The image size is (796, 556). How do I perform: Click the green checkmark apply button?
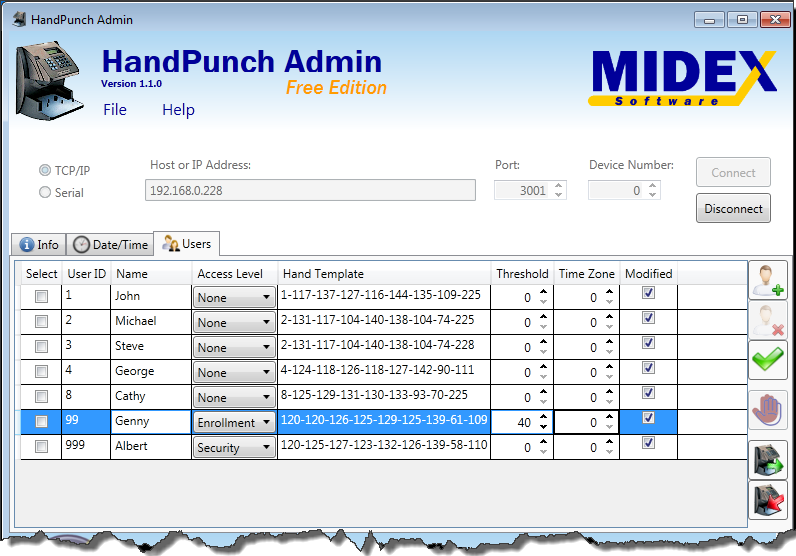tap(768, 360)
